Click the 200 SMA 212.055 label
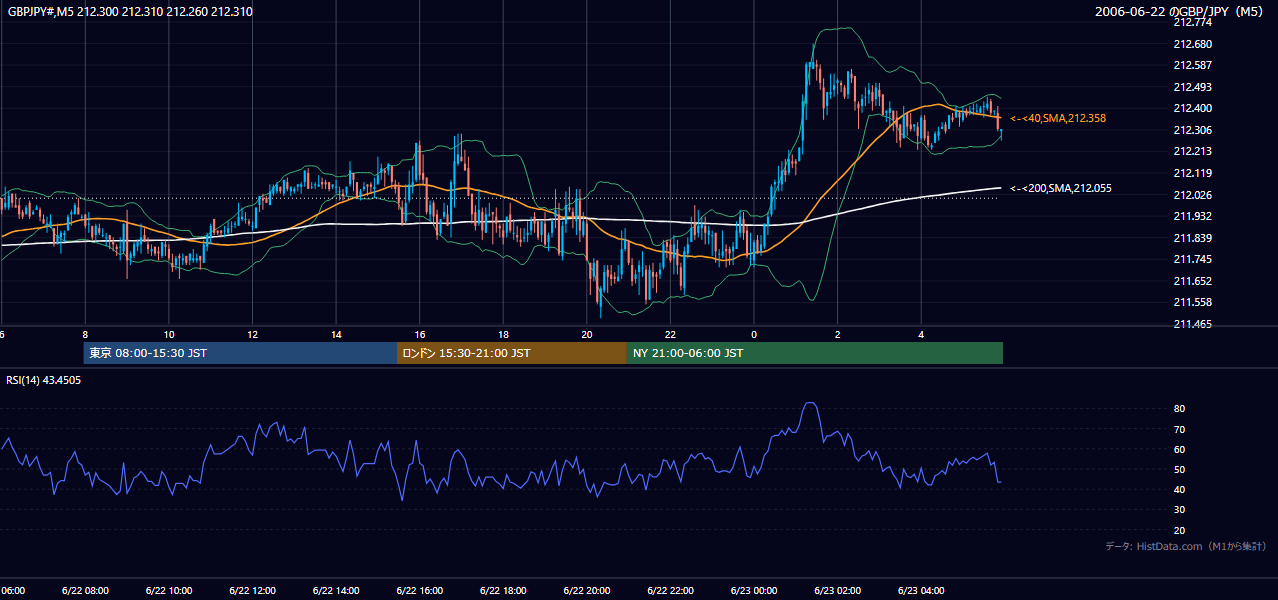The height and width of the screenshot is (600, 1278). tap(1060, 188)
